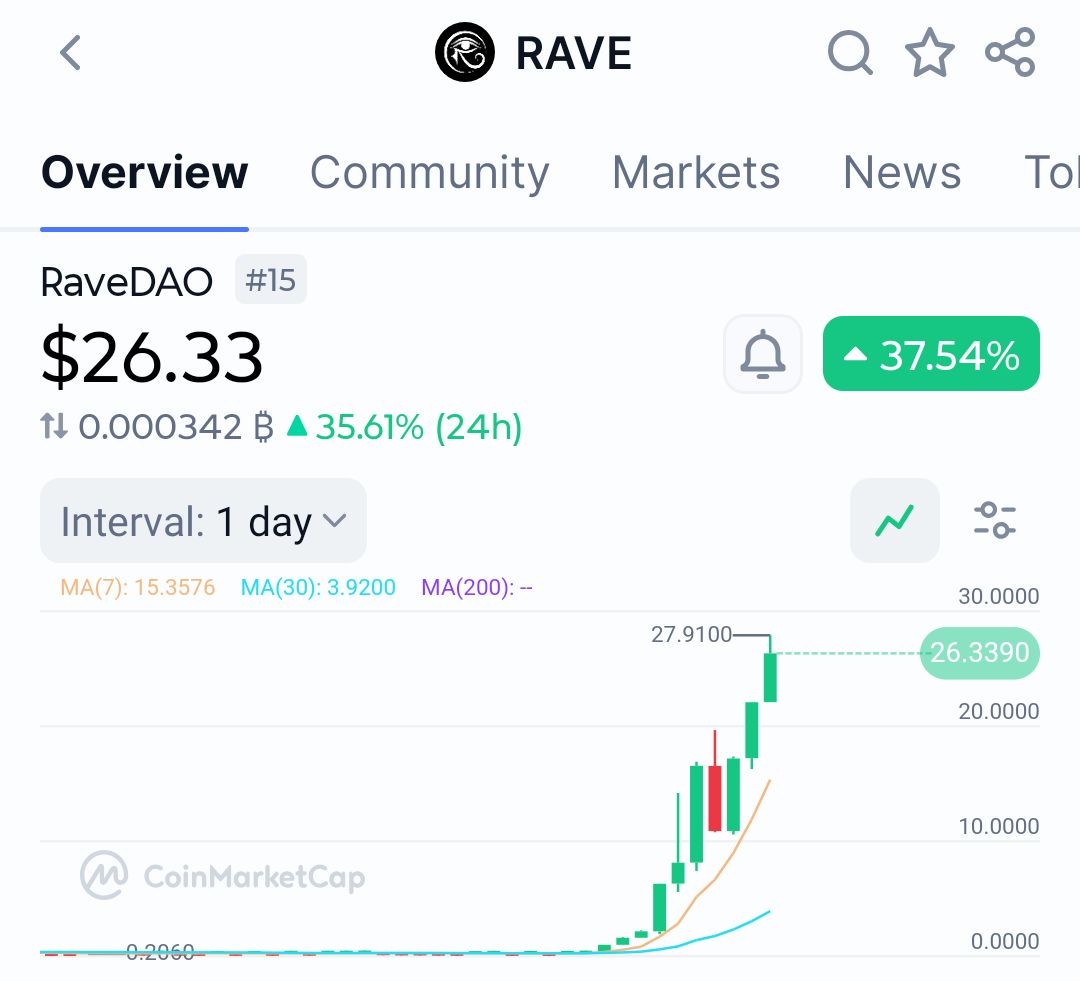Go back using the left arrow
This screenshot has height=981, width=1080.
pyautogui.click(x=70, y=53)
